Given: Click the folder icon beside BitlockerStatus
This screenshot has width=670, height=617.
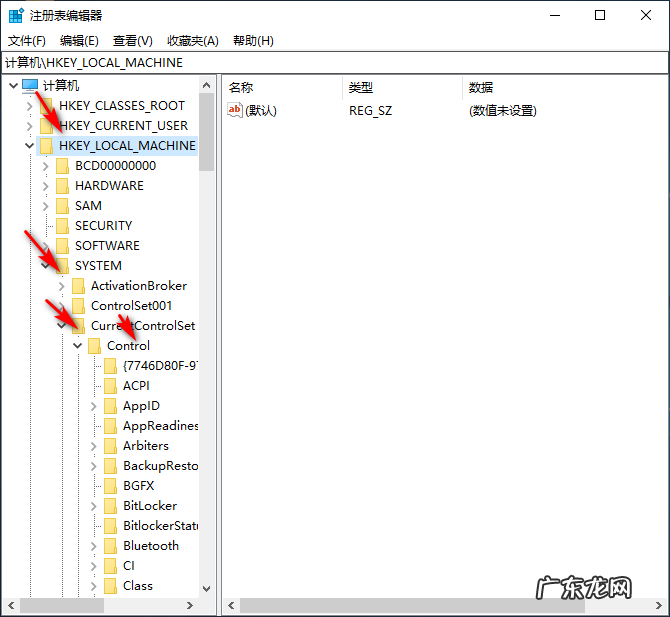Looking at the screenshot, I should [x=110, y=526].
